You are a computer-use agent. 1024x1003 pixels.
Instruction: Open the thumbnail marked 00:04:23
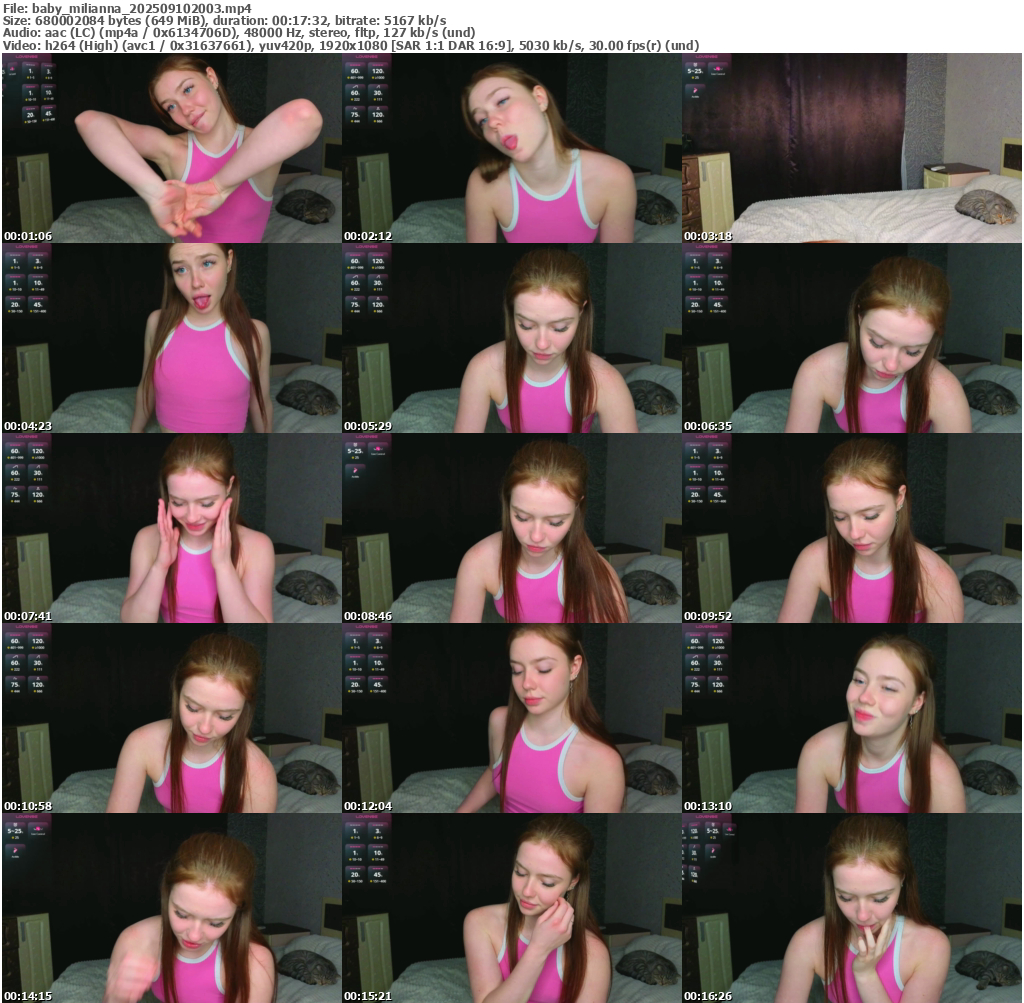click(x=171, y=338)
